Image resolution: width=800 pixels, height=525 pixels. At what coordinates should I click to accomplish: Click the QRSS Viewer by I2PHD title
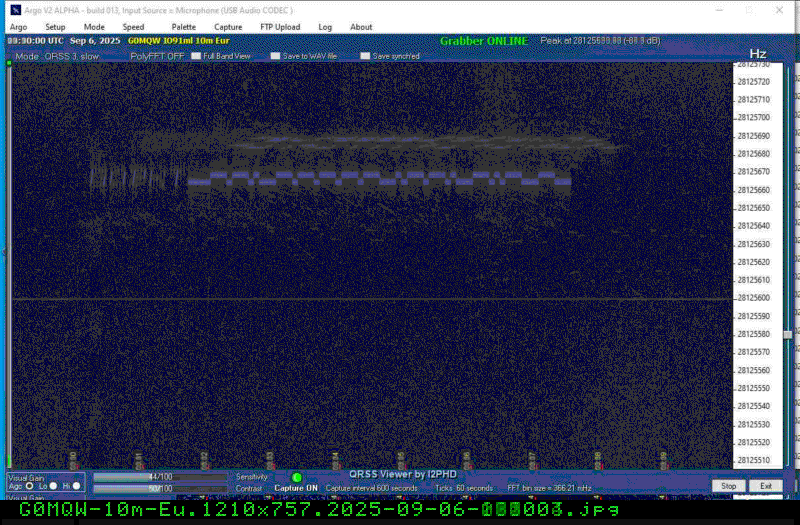[403, 474]
